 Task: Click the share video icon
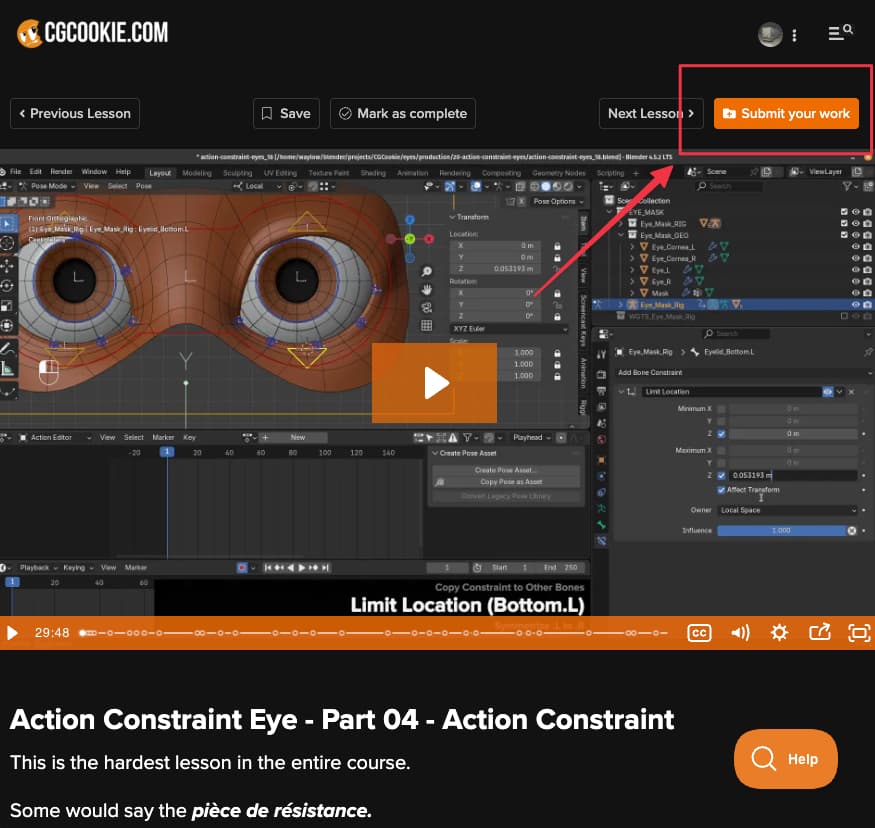pos(820,632)
